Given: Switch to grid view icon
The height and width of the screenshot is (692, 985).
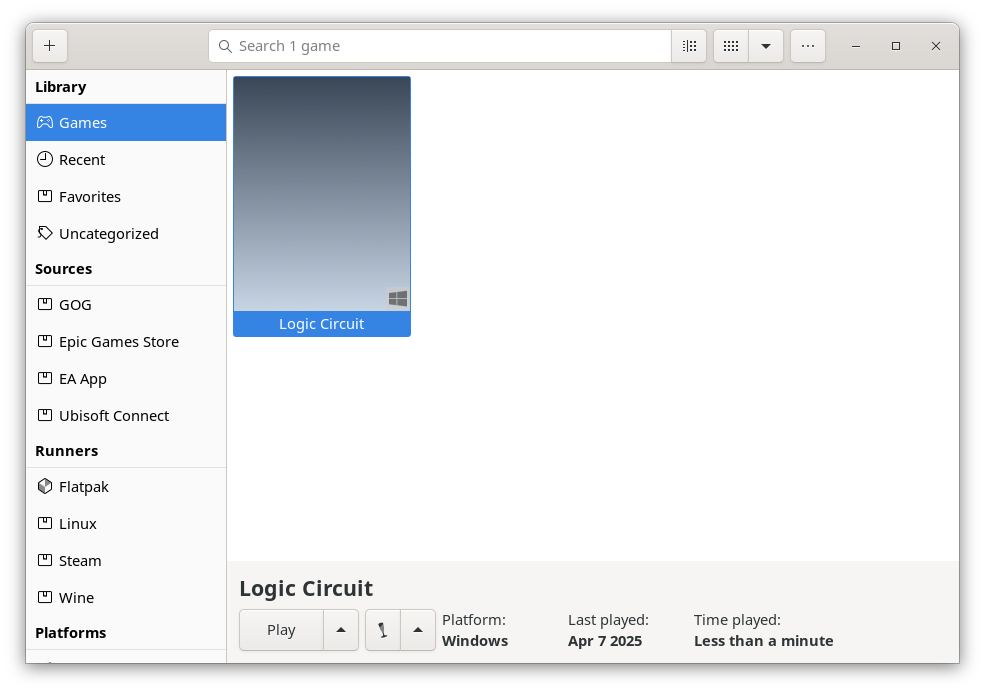Looking at the screenshot, I should [x=731, y=46].
